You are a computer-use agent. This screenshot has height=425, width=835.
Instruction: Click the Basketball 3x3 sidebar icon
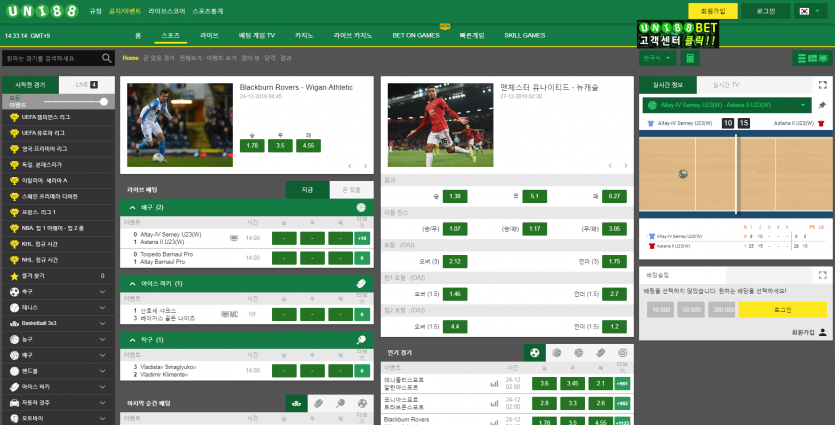(14, 323)
